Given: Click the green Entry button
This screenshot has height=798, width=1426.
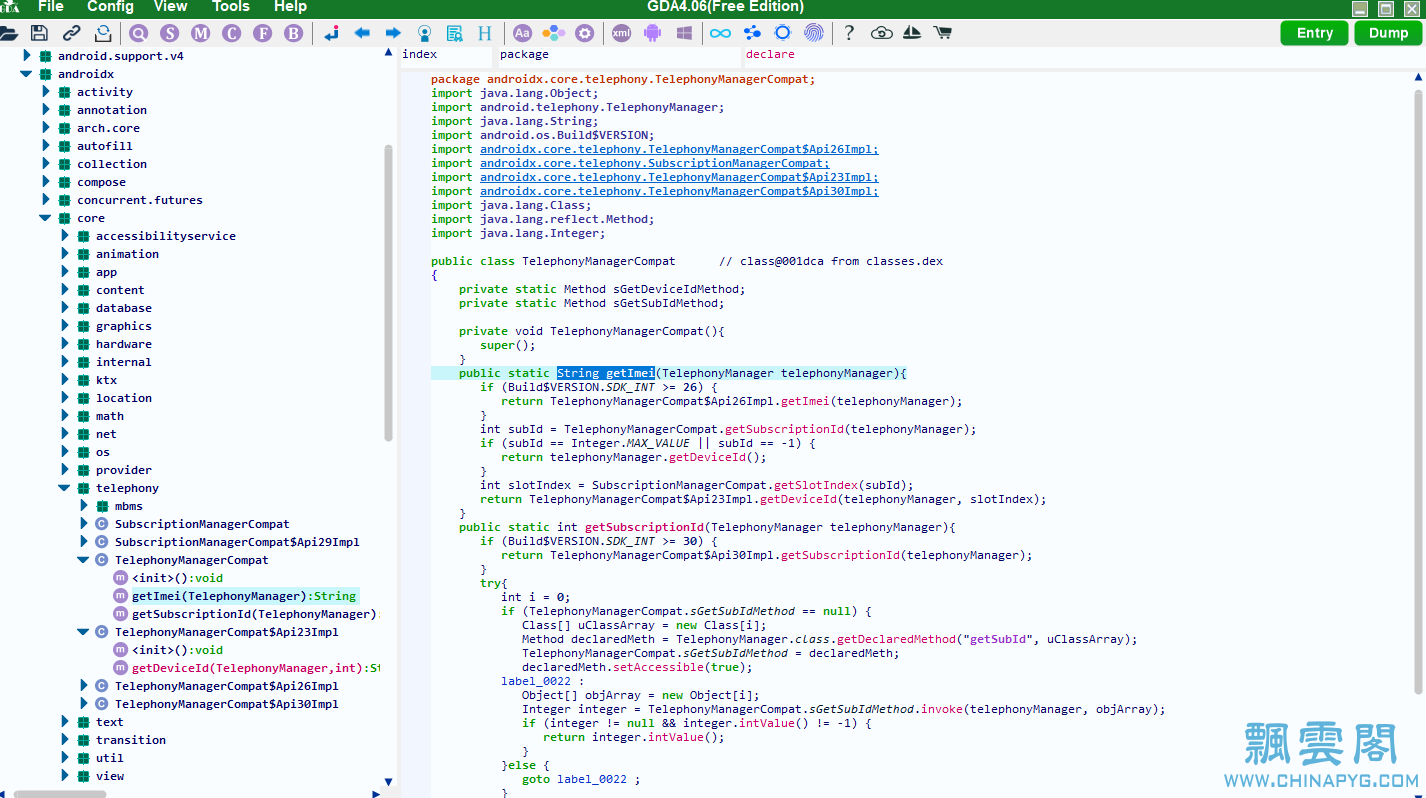Looking at the screenshot, I should click(1314, 33).
